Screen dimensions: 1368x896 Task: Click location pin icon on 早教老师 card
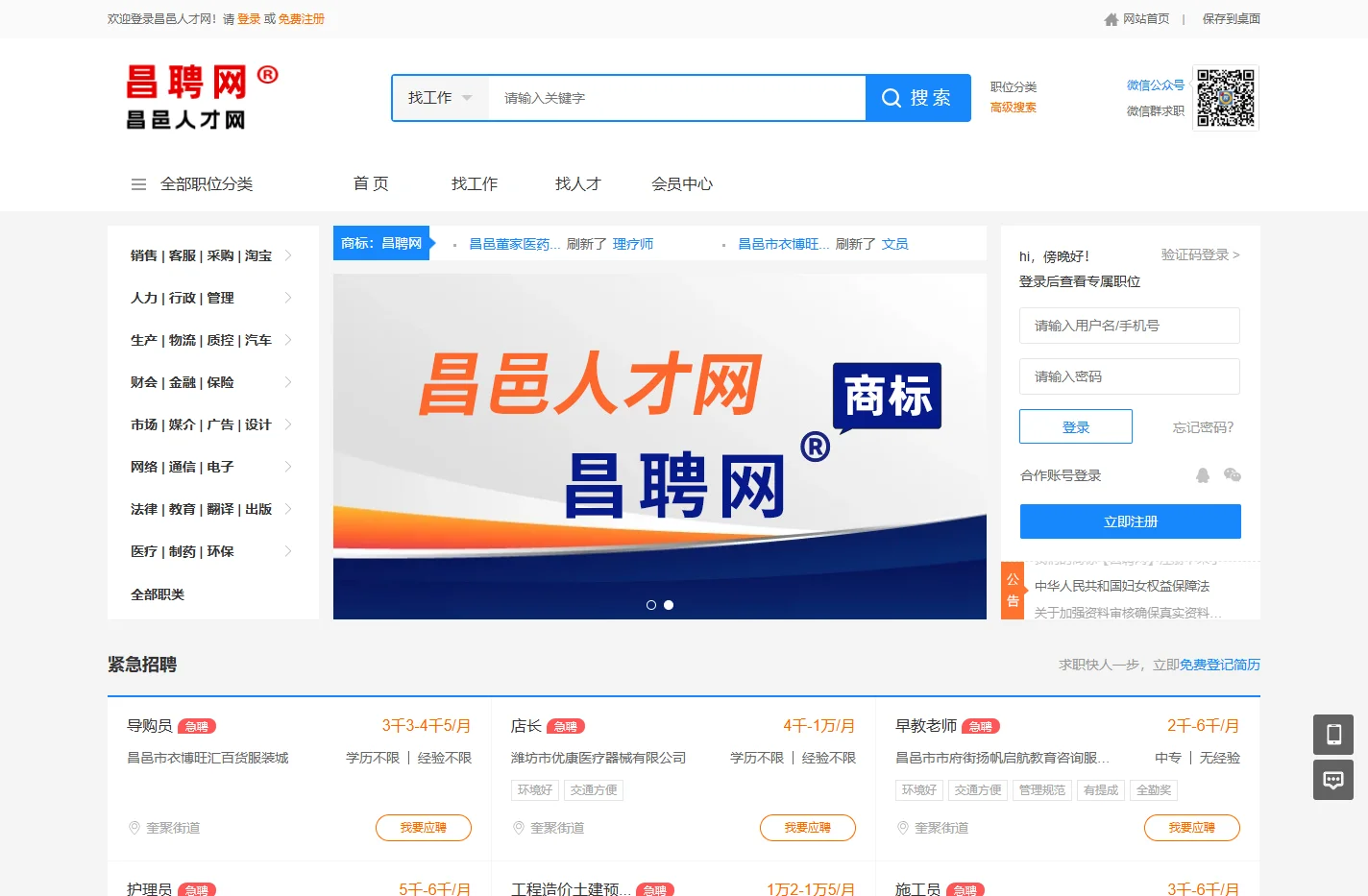coord(903,828)
